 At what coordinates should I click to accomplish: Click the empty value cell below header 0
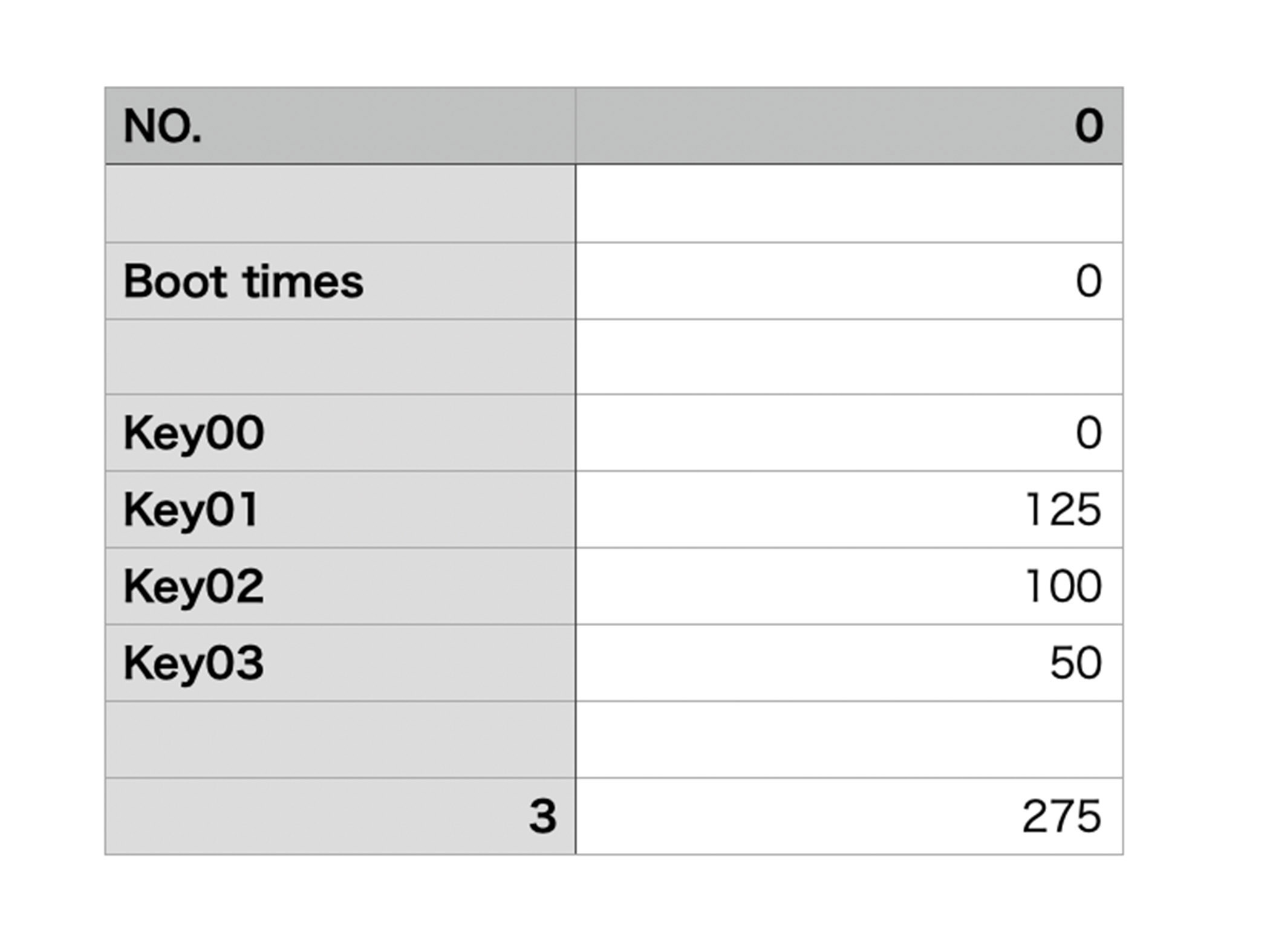point(849,204)
